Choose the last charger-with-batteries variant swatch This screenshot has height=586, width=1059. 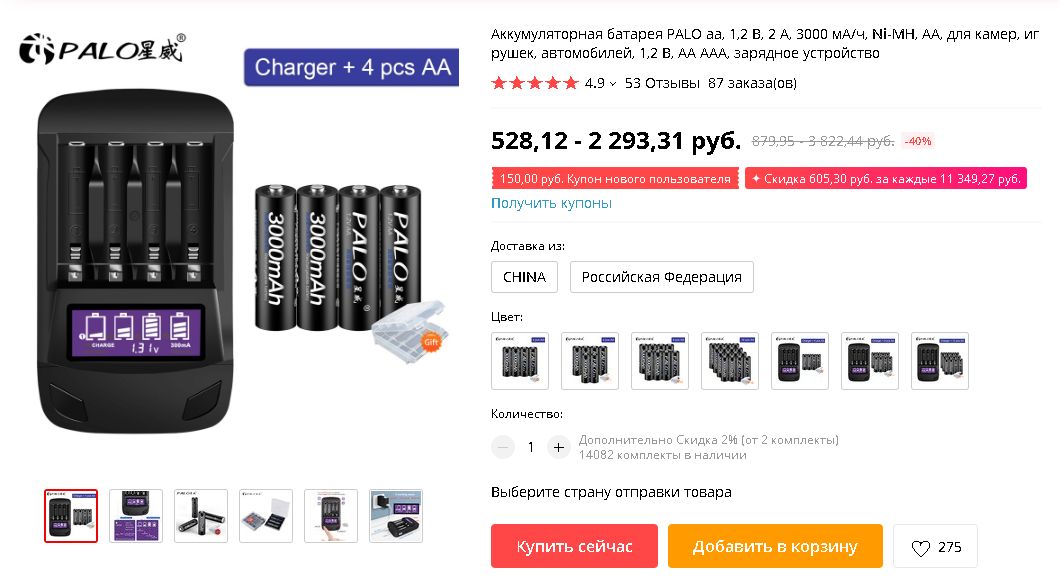(x=939, y=361)
